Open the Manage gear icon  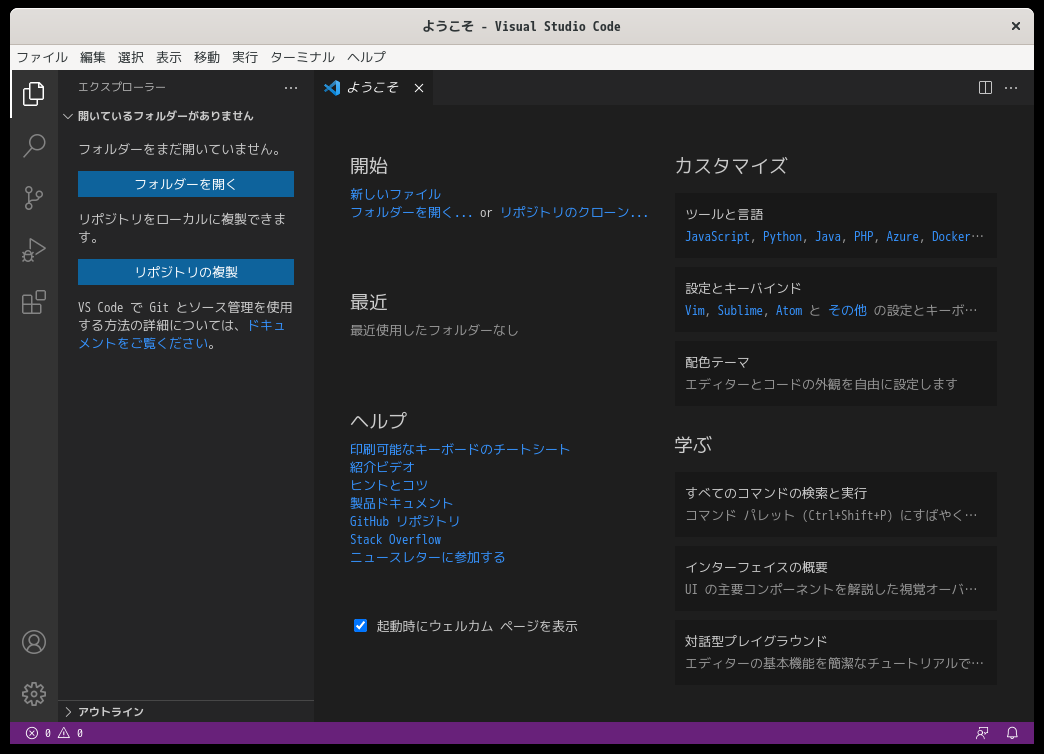33,694
